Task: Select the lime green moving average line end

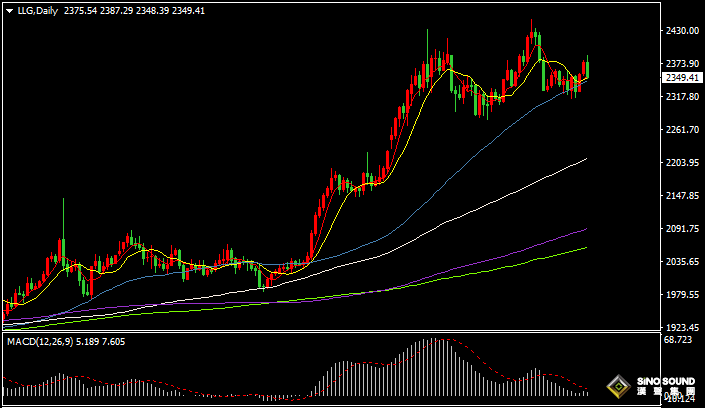Action: (585, 247)
